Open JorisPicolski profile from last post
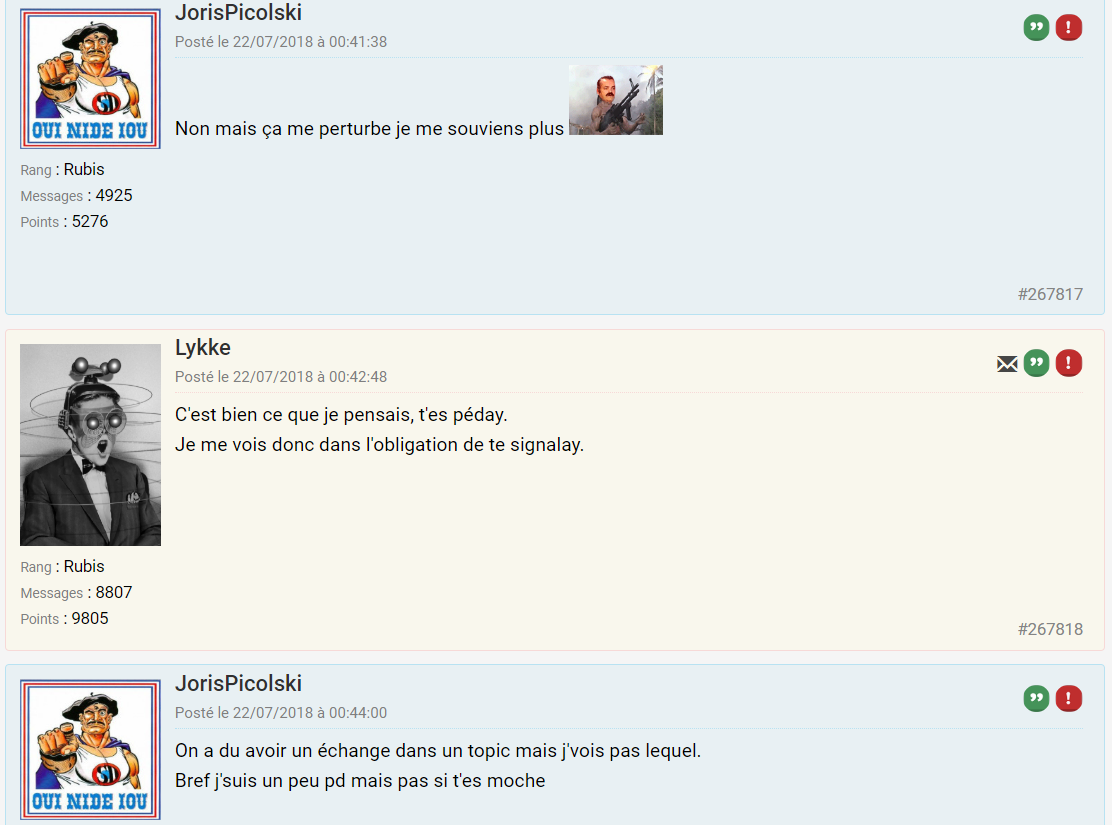Image resolution: width=1112 pixels, height=825 pixels. [238, 683]
